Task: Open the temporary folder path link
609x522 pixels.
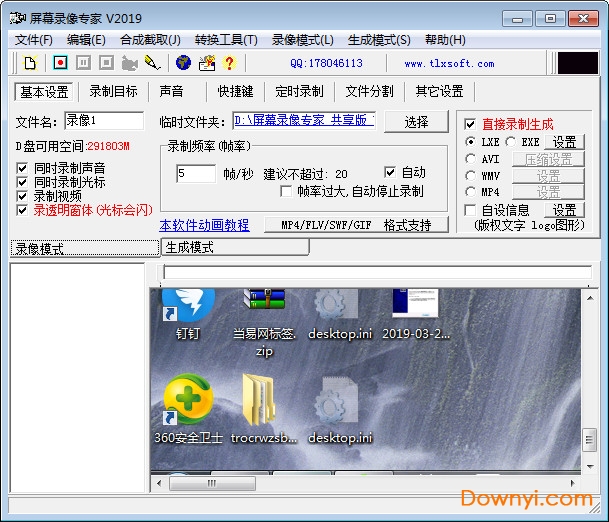Action: 304,120
